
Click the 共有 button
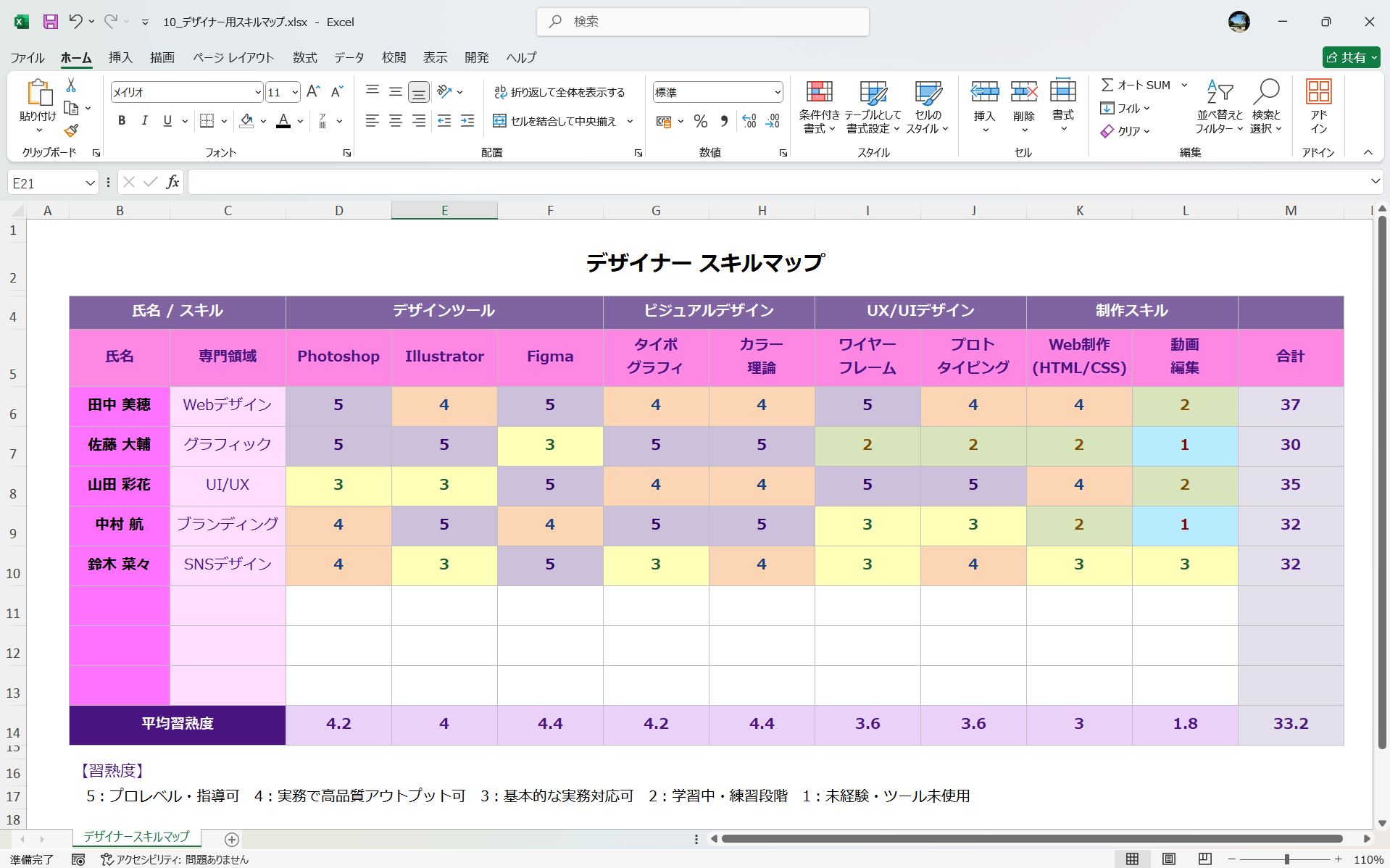point(1351,57)
